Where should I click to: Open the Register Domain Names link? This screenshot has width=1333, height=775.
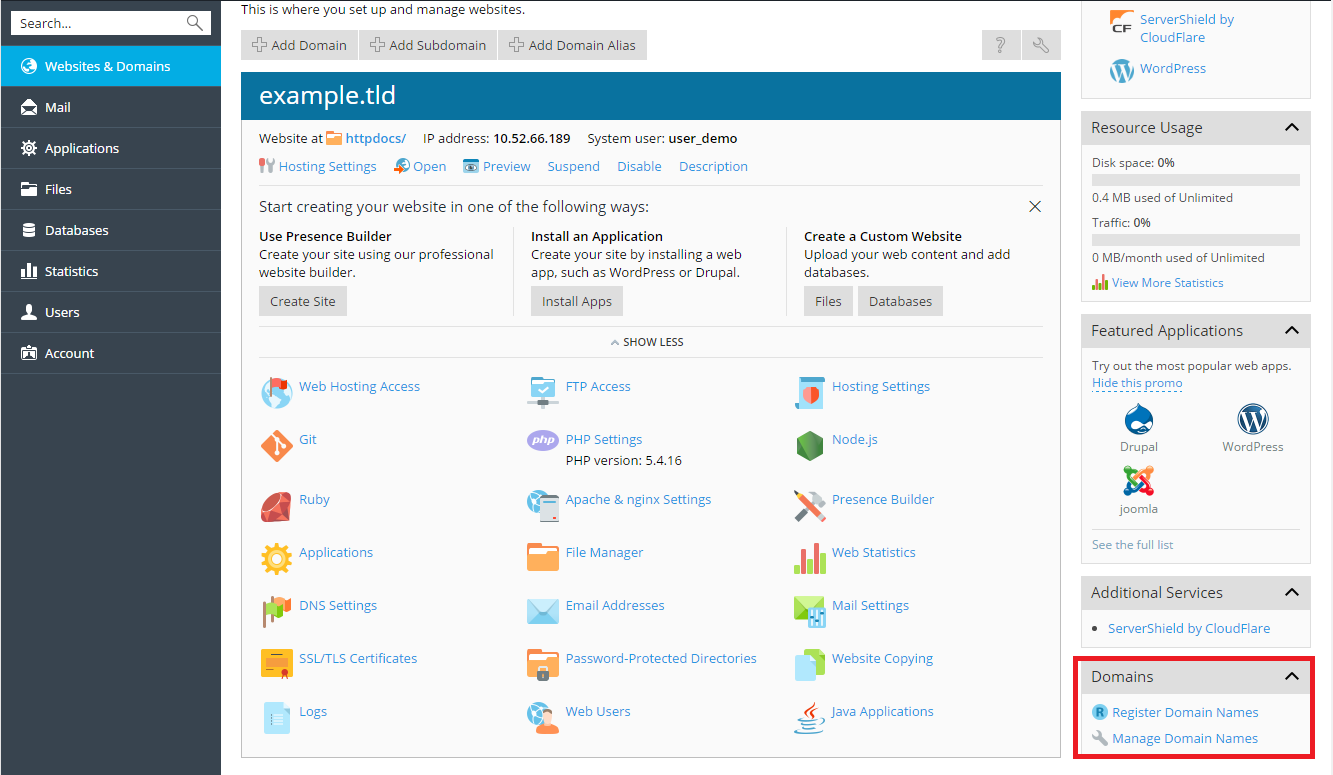(x=1186, y=712)
